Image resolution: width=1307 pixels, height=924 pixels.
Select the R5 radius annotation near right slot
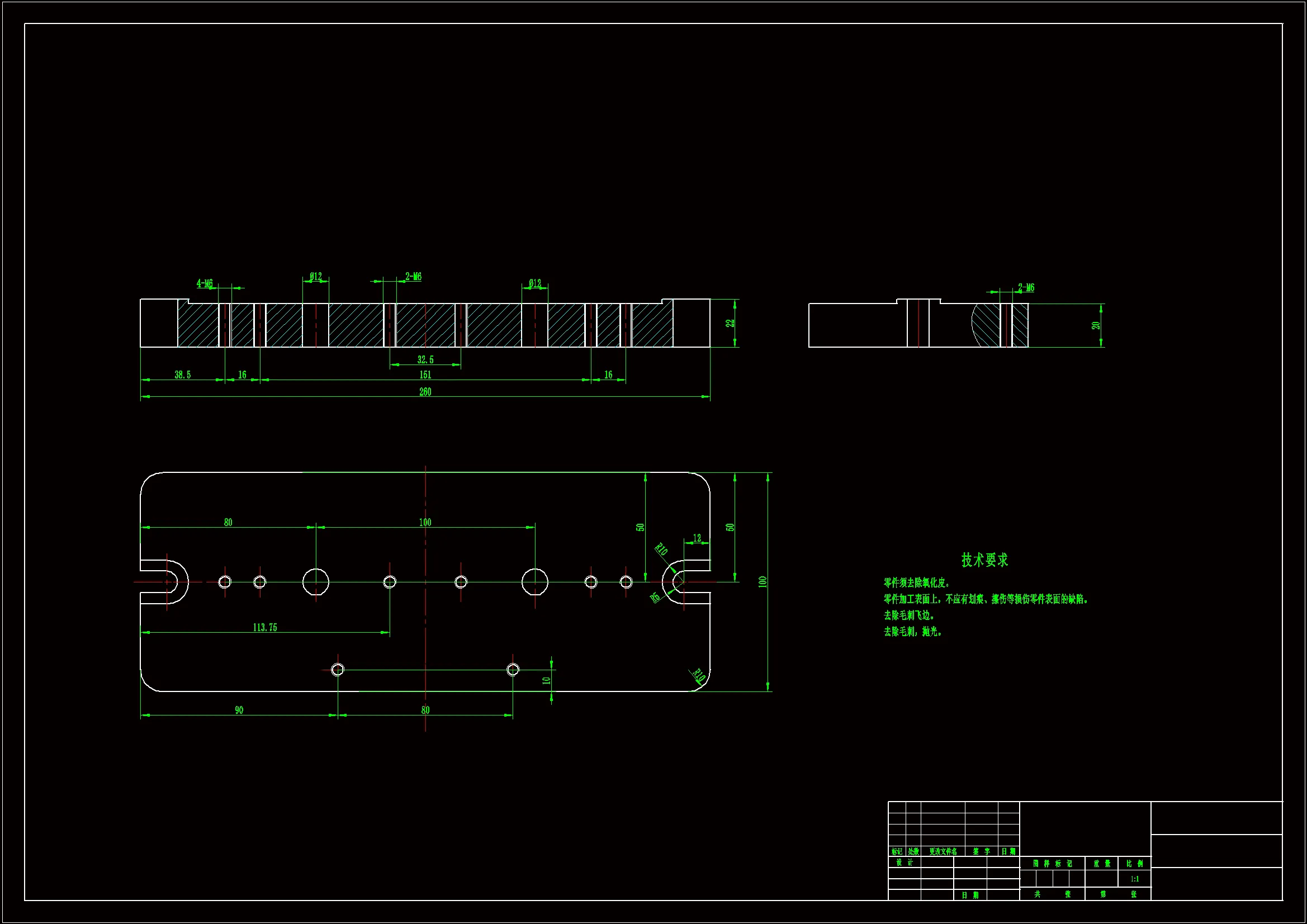coord(655,596)
